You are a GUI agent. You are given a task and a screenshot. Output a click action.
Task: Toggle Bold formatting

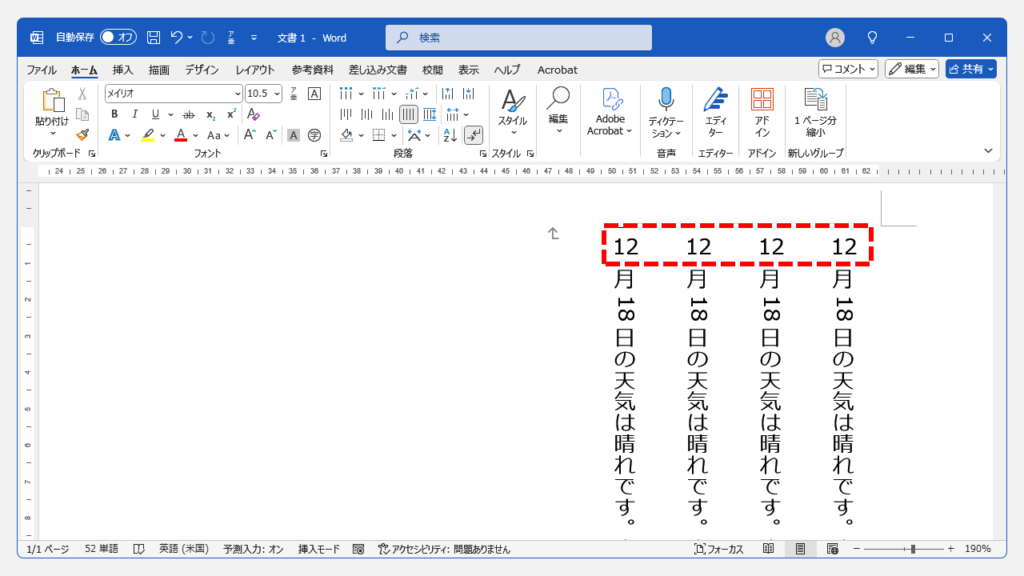coord(114,114)
